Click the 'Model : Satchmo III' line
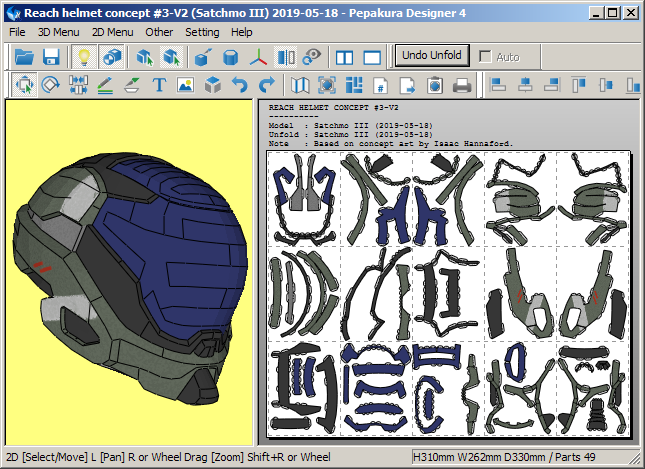 (350, 125)
